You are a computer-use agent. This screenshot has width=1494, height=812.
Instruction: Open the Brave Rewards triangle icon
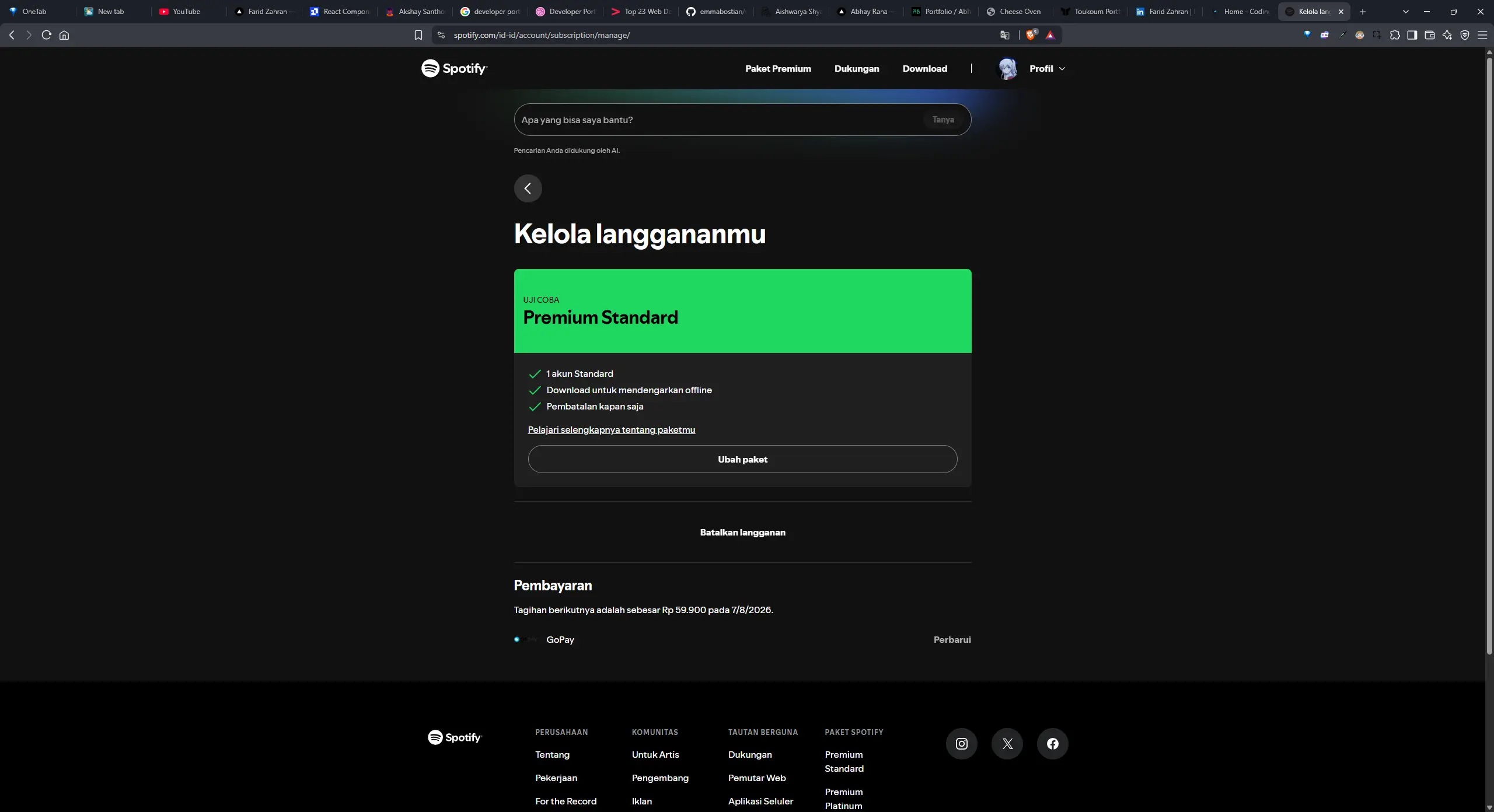pos(1050,35)
